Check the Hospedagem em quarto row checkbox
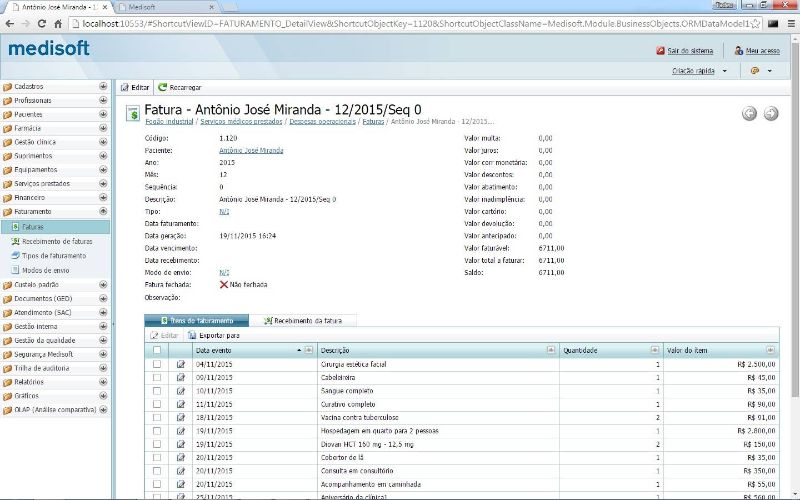This screenshot has height=500, width=800. [157, 431]
